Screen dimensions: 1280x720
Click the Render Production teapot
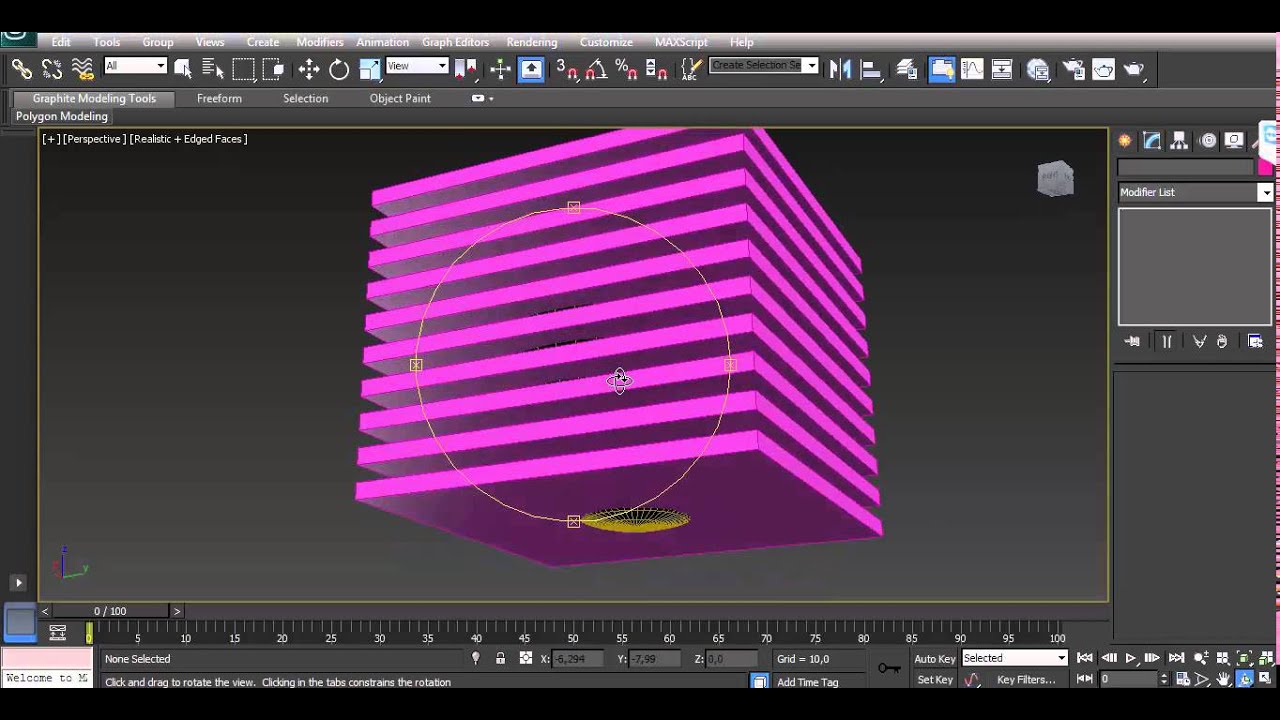1134,69
